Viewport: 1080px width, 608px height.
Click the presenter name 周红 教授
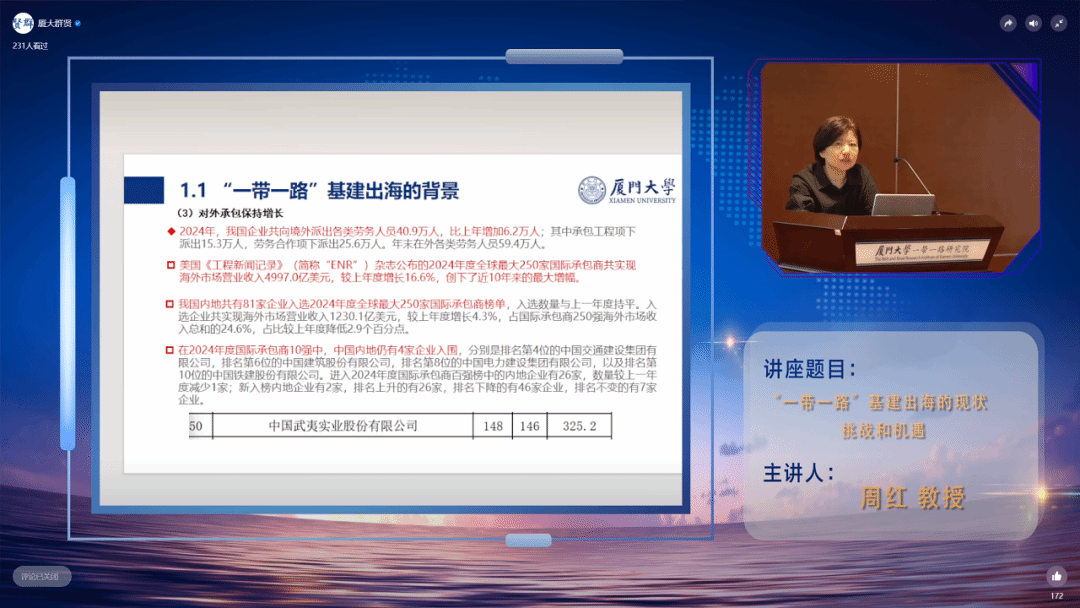click(x=912, y=498)
